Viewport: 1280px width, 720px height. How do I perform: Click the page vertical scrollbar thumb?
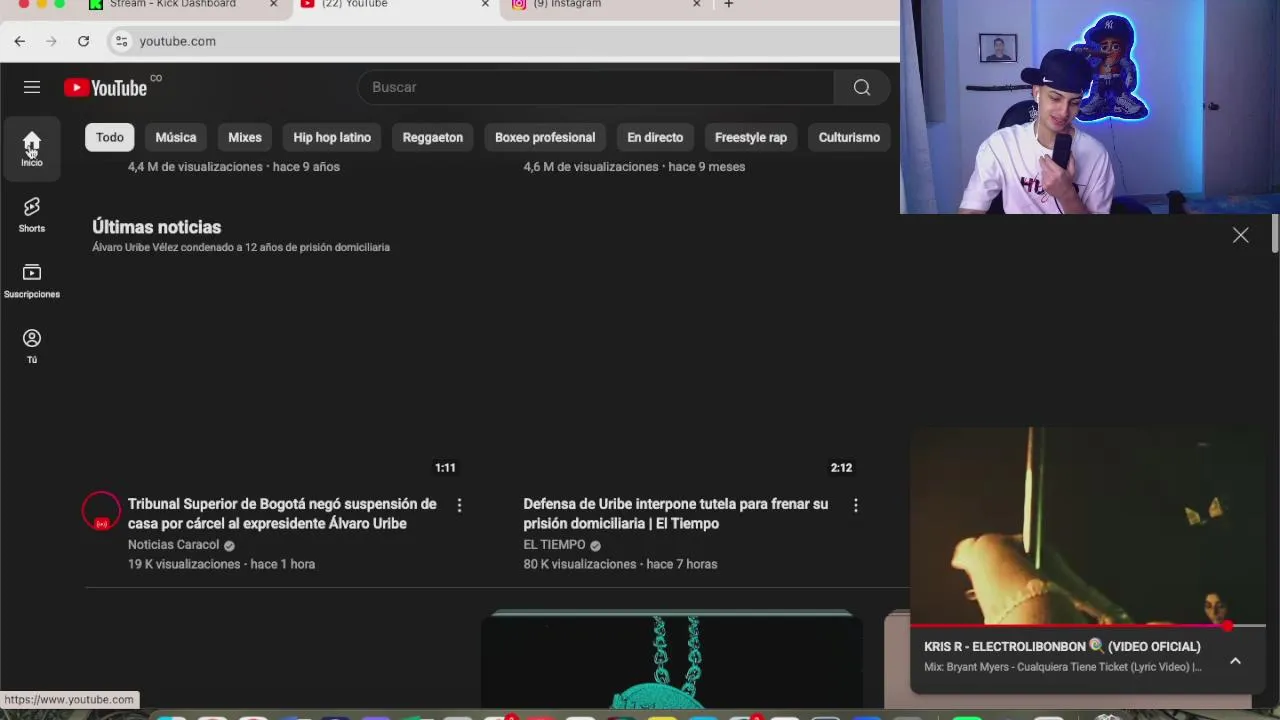click(x=1275, y=233)
